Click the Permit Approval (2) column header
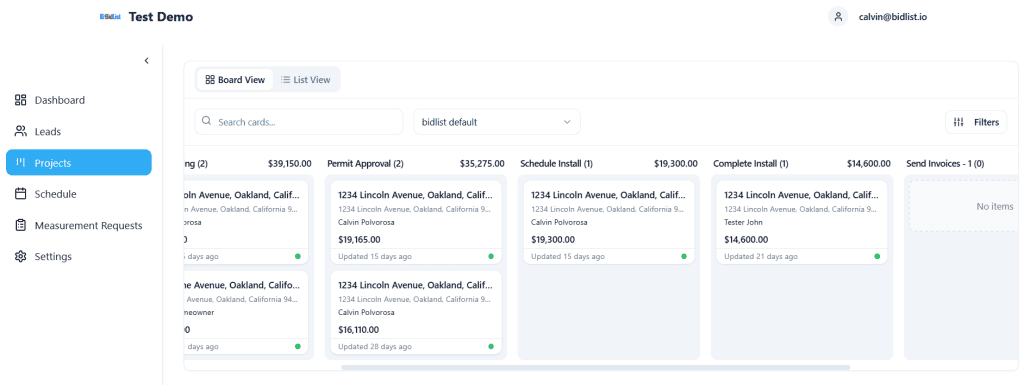 pos(366,163)
